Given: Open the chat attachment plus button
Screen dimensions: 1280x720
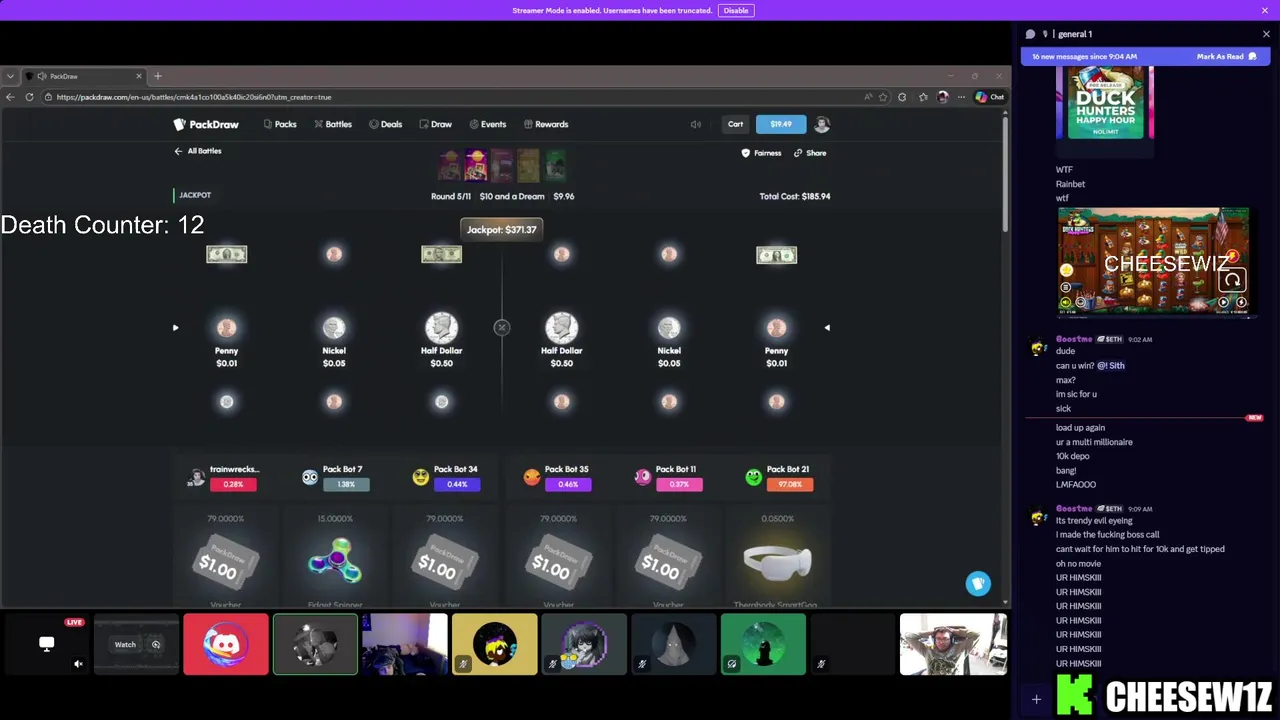Looking at the screenshot, I should [x=1036, y=700].
